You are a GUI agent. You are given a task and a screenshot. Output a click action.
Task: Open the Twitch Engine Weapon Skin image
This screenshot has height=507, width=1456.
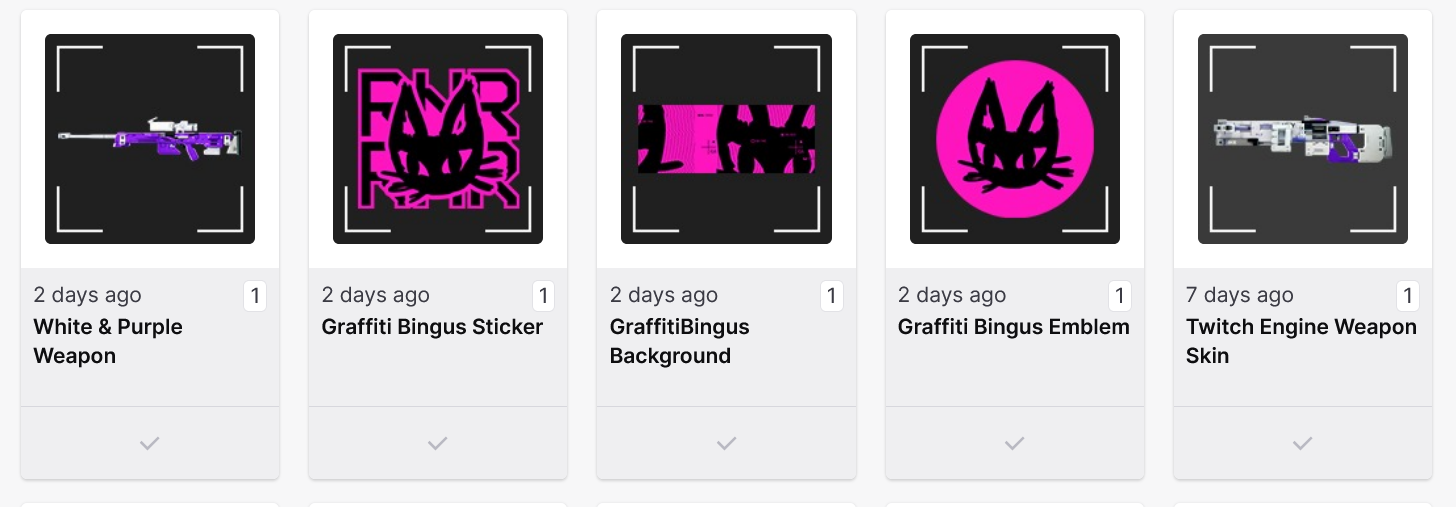pos(1302,139)
